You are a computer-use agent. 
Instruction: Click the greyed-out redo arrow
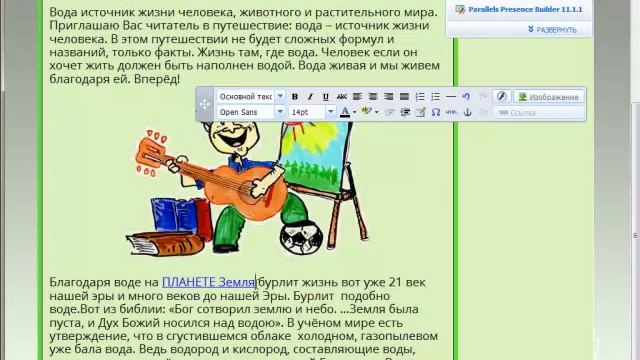pos(482,97)
